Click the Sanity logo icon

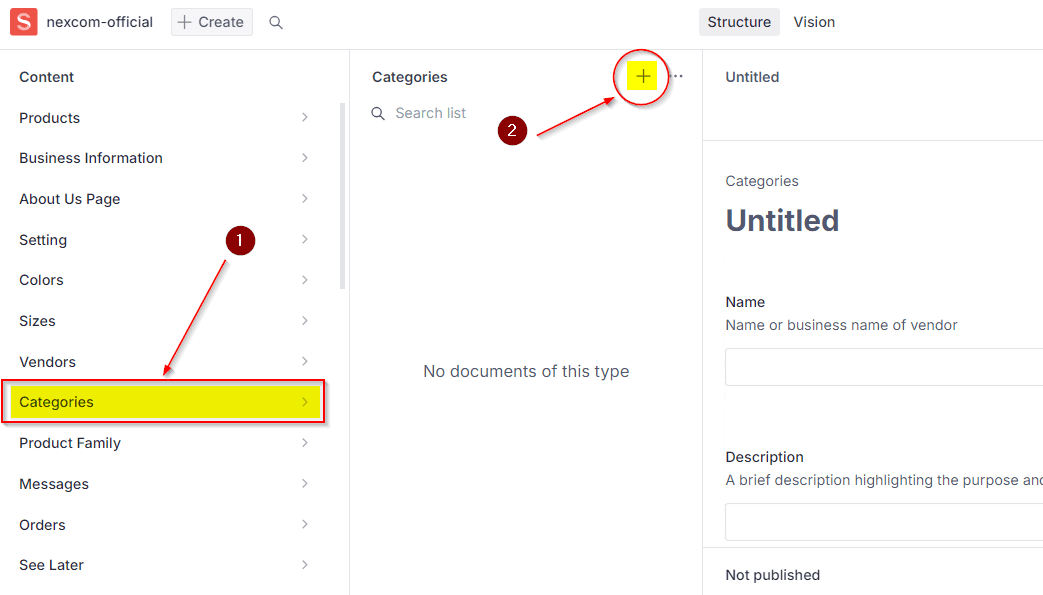point(24,22)
